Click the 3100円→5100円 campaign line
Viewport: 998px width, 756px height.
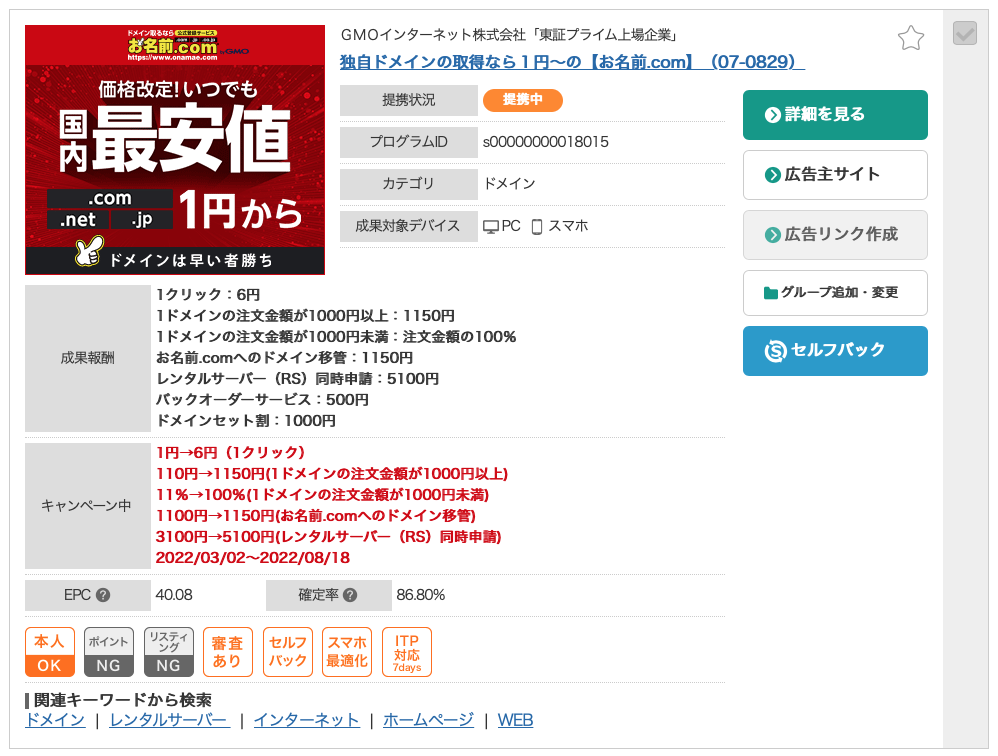(328, 536)
